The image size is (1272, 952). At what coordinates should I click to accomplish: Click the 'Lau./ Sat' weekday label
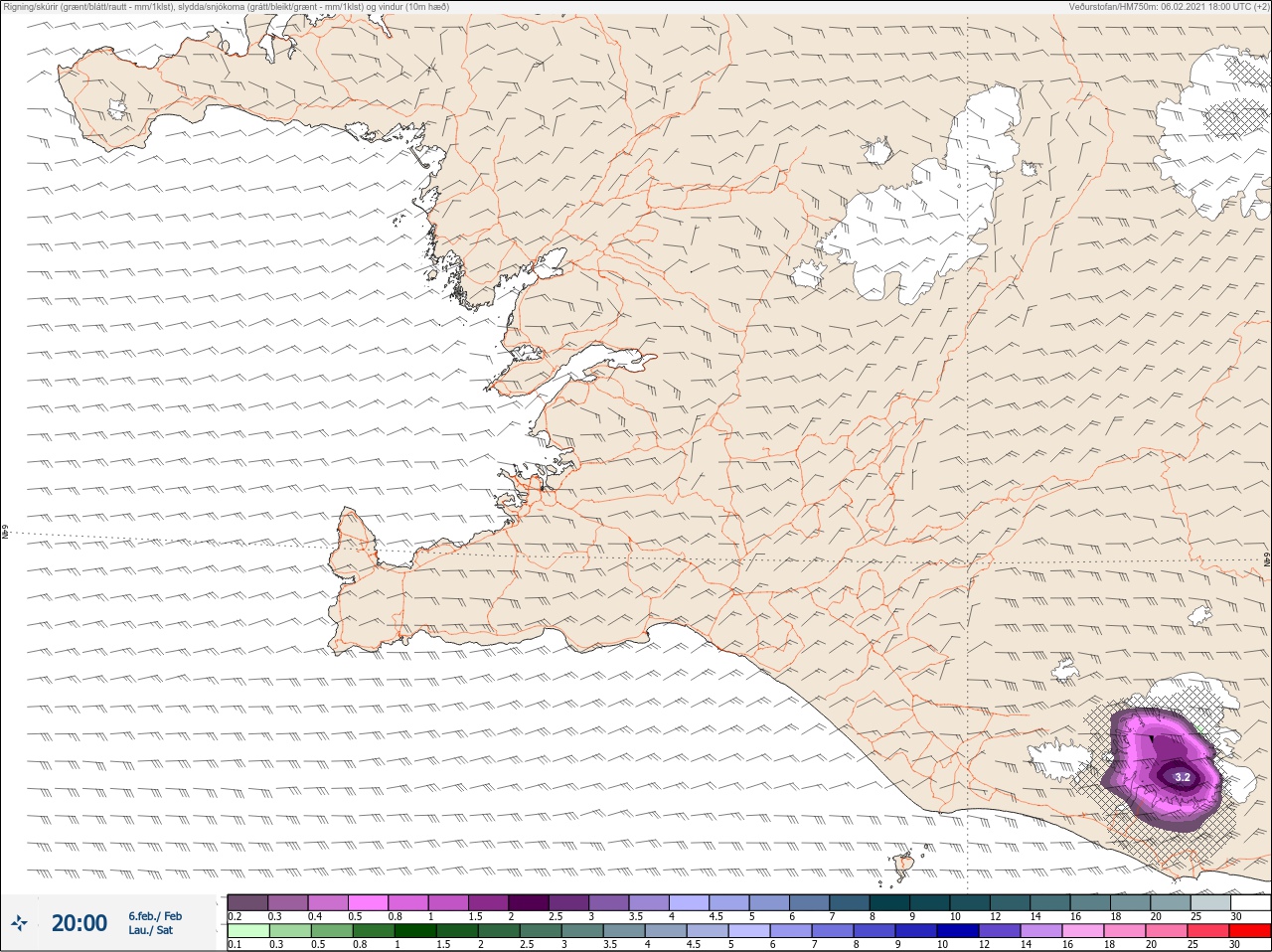pyautogui.click(x=151, y=930)
